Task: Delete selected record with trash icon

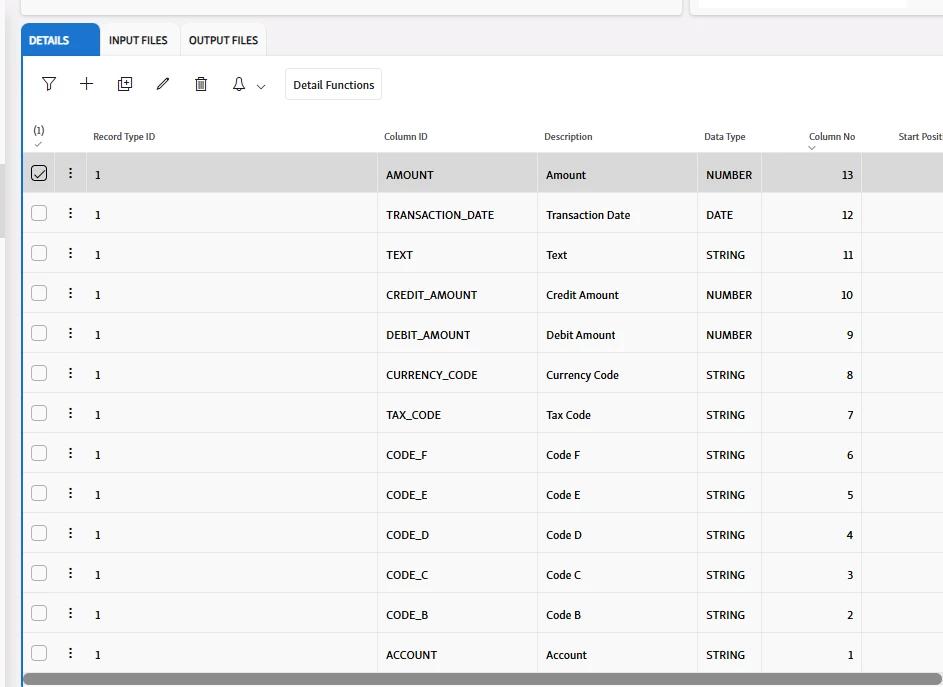Action: pos(201,84)
